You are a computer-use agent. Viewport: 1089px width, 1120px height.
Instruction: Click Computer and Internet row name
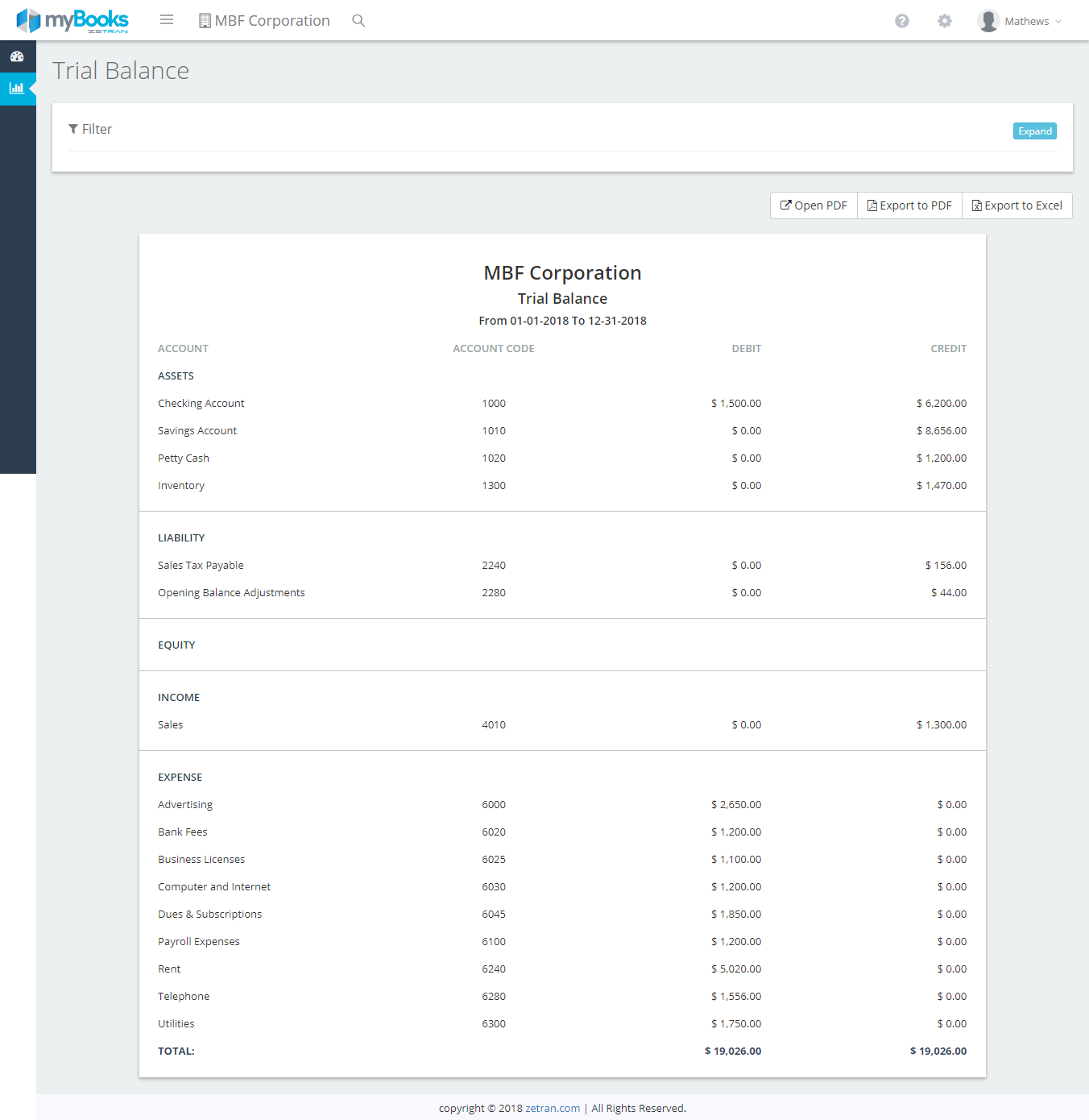pos(214,887)
